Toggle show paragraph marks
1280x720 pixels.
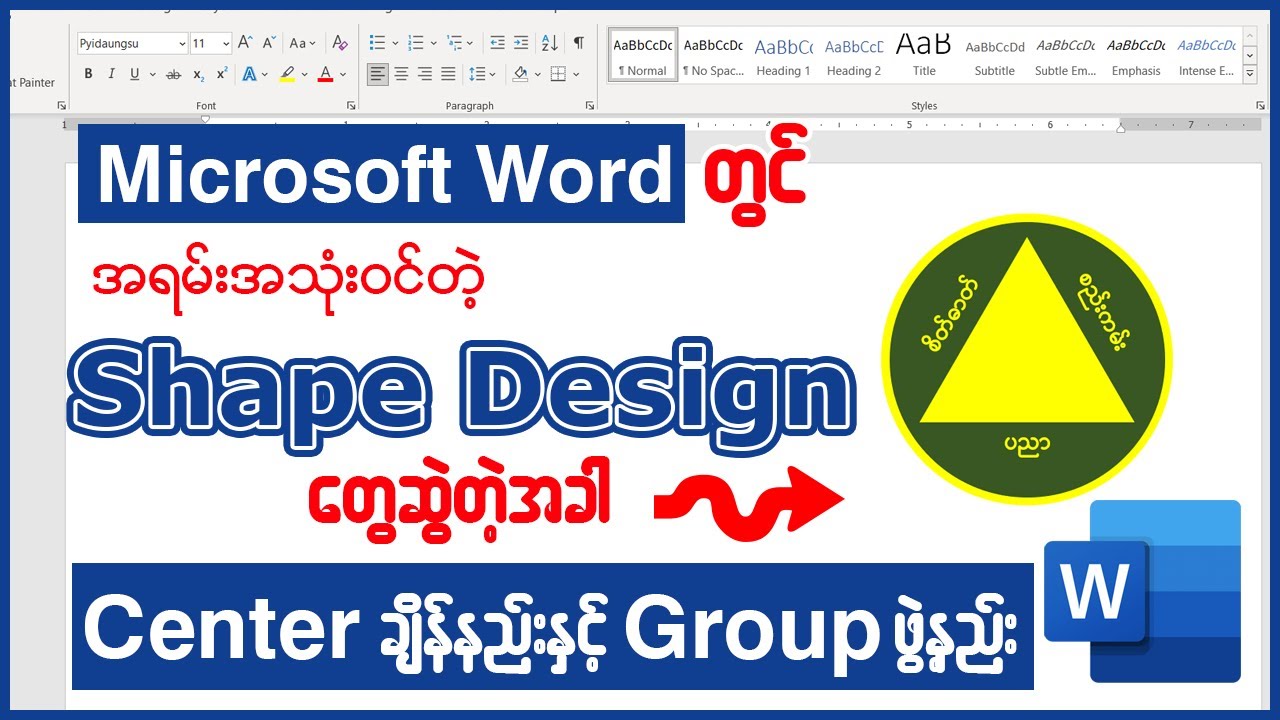click(x=578, y=43)
